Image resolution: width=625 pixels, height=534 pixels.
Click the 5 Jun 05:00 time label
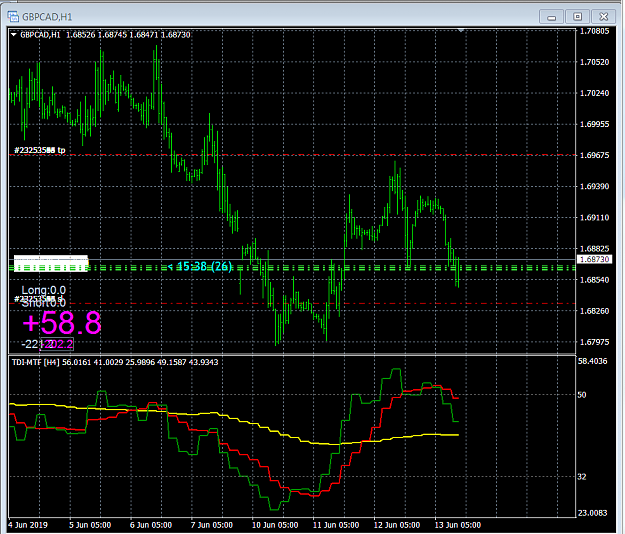(90, 525)
